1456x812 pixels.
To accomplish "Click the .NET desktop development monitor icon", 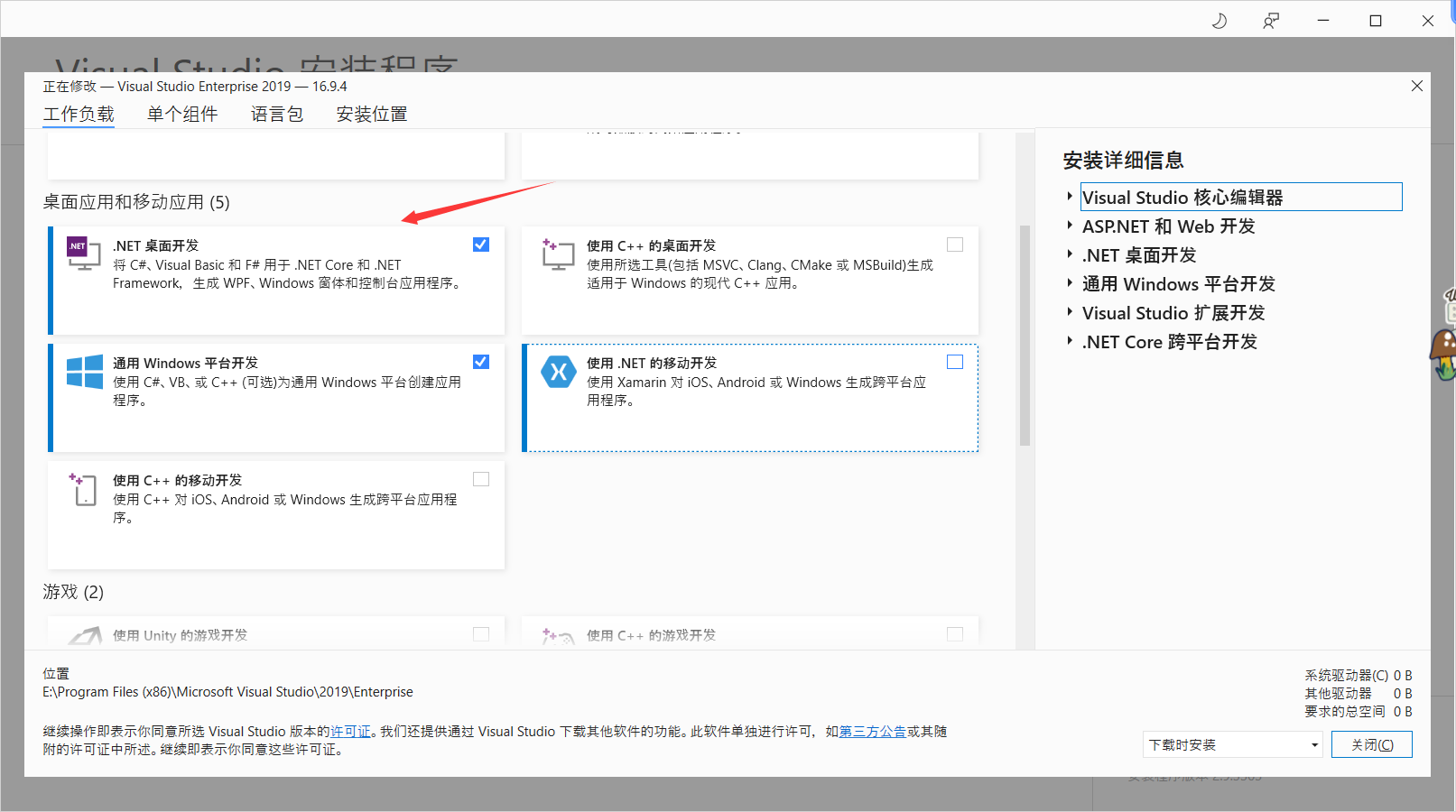I will pyautogui.click(x=84, y=253).
